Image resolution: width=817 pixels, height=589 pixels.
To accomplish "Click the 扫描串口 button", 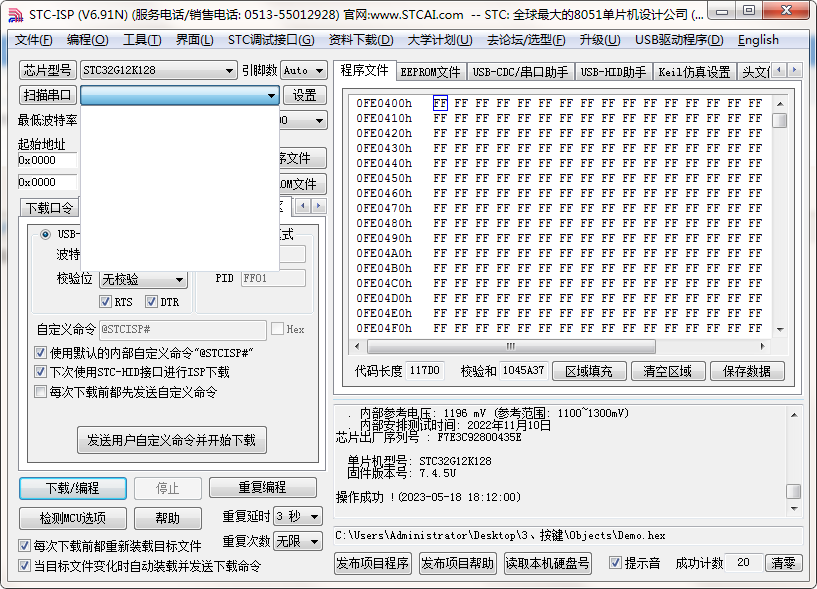I will coord(47,95).
